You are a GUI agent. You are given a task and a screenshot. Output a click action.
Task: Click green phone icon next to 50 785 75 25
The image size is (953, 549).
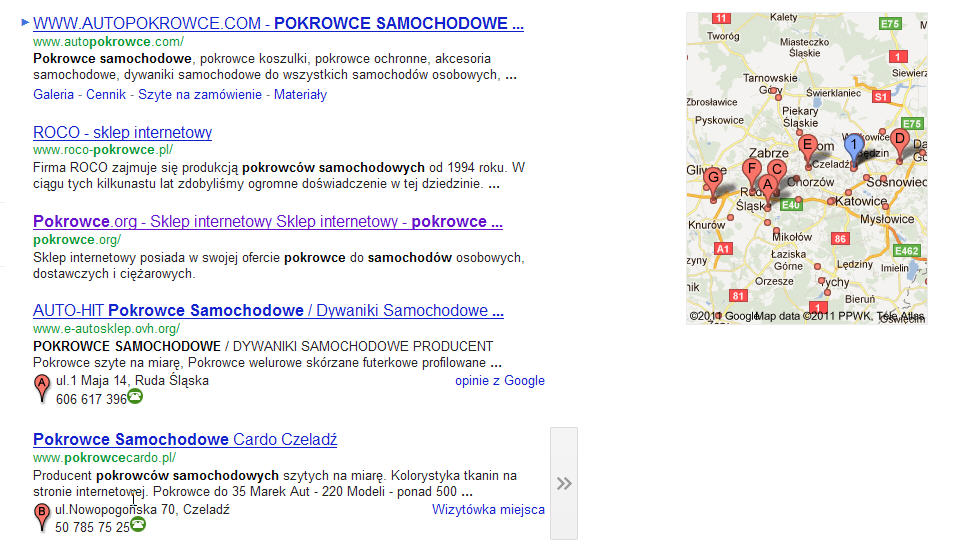click(x=138, y=524)
